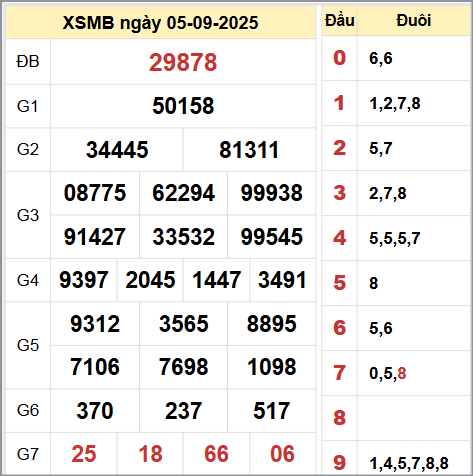473x476 pixels.
Task: Select G3 number 99938
Action: tap(272, 193)
